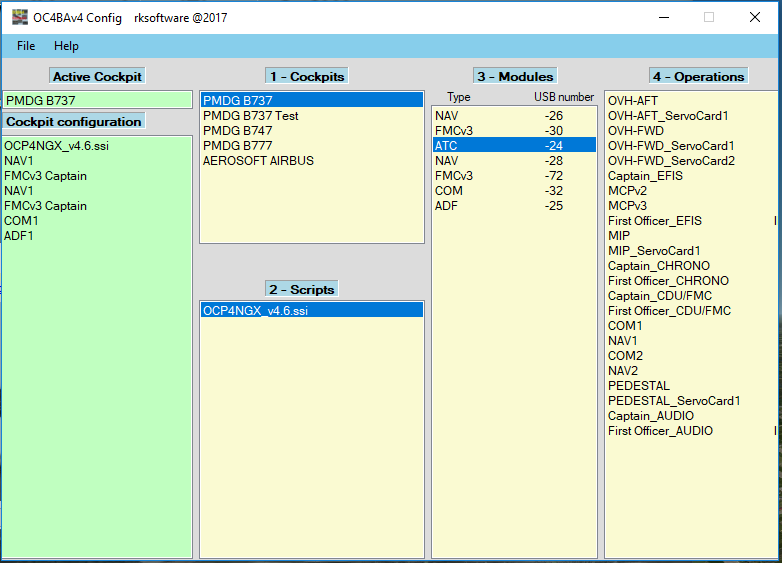Select PMDG B777 cockpit entry
This screenshot has width=782, height=563.
click(x=237, y=146)
